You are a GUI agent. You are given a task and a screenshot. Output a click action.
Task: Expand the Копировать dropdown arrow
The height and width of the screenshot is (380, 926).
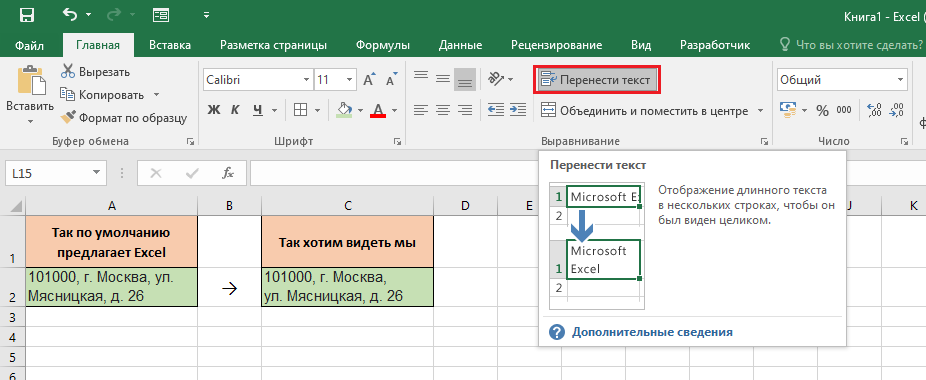tap(156, 95)
